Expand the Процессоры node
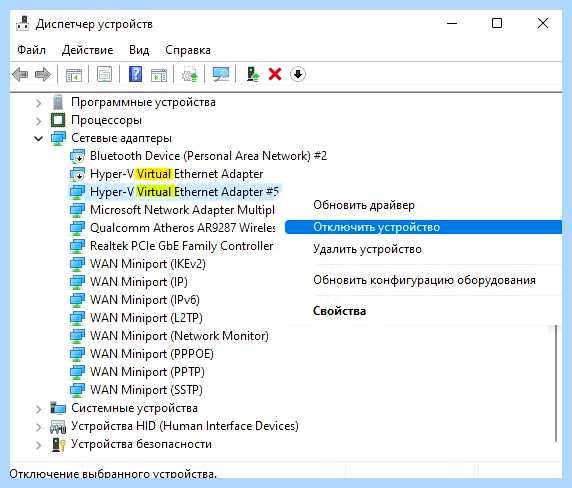This screenshot has width=572, height=488. click(38, 121)
